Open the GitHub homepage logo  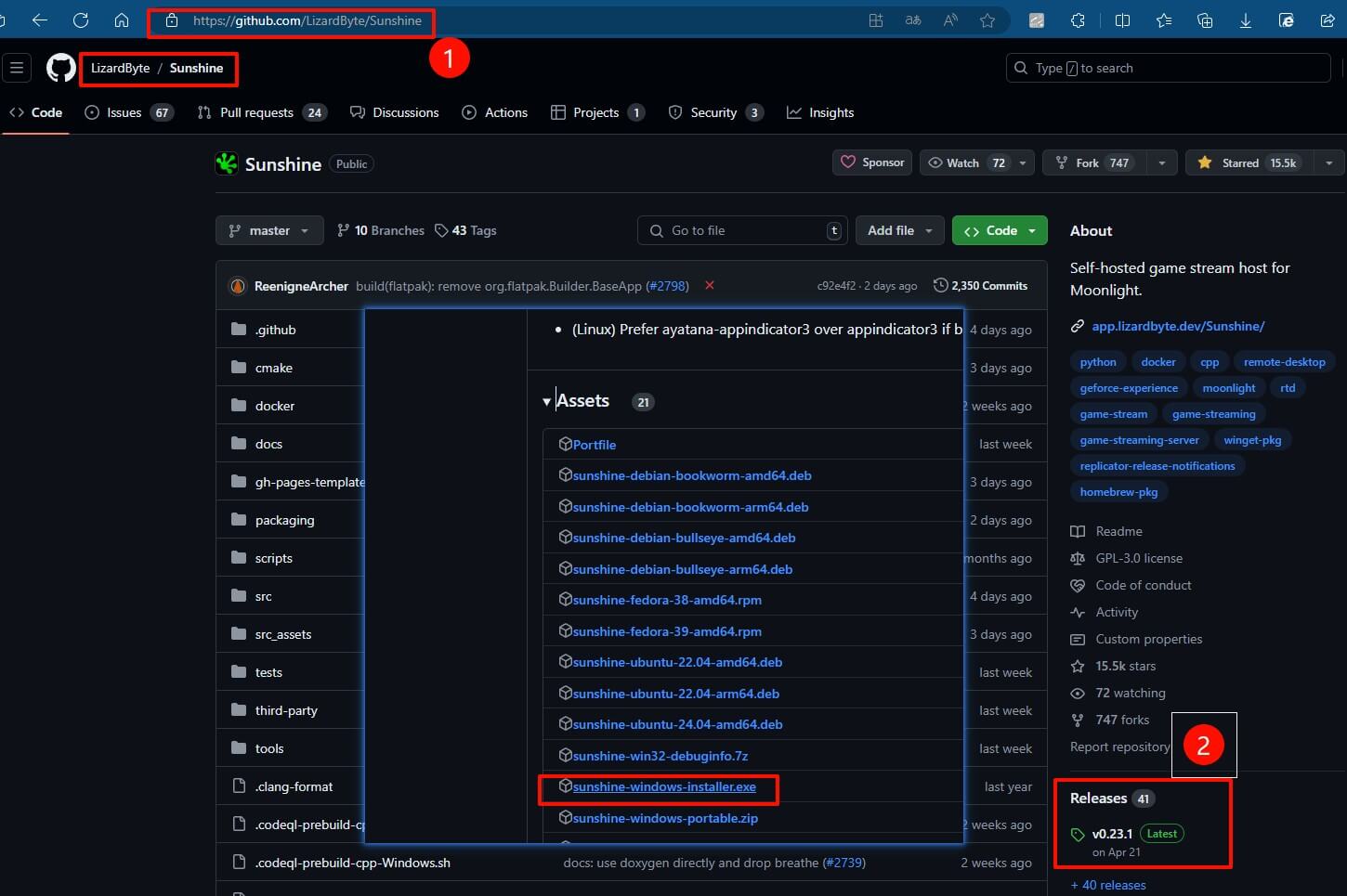(x=61, y=68)
